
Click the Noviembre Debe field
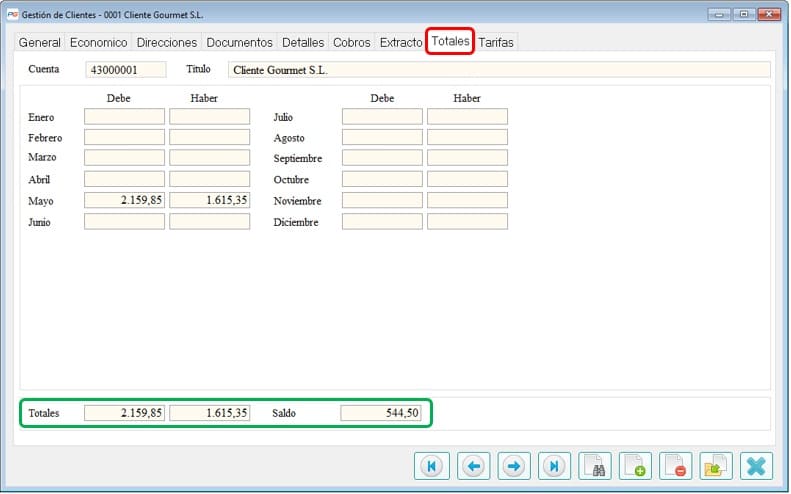[x=382, y=200]
